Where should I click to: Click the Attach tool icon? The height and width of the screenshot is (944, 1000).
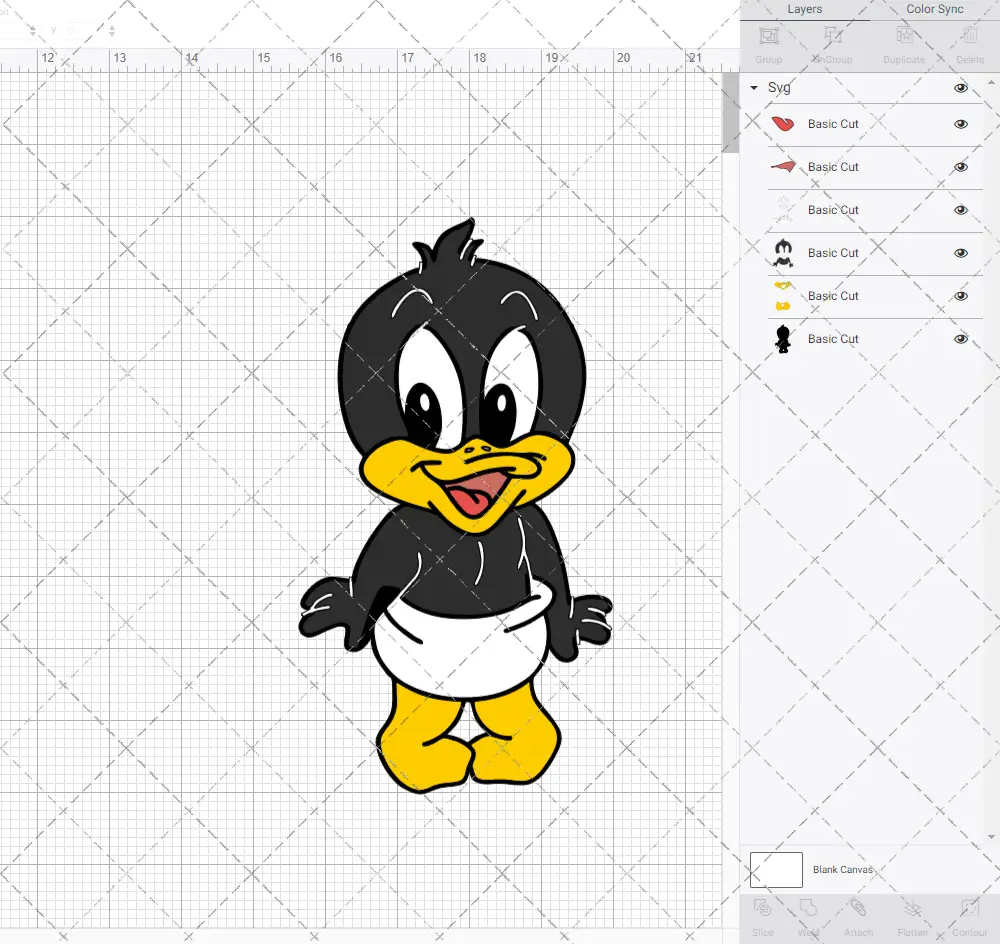point(858,908)
